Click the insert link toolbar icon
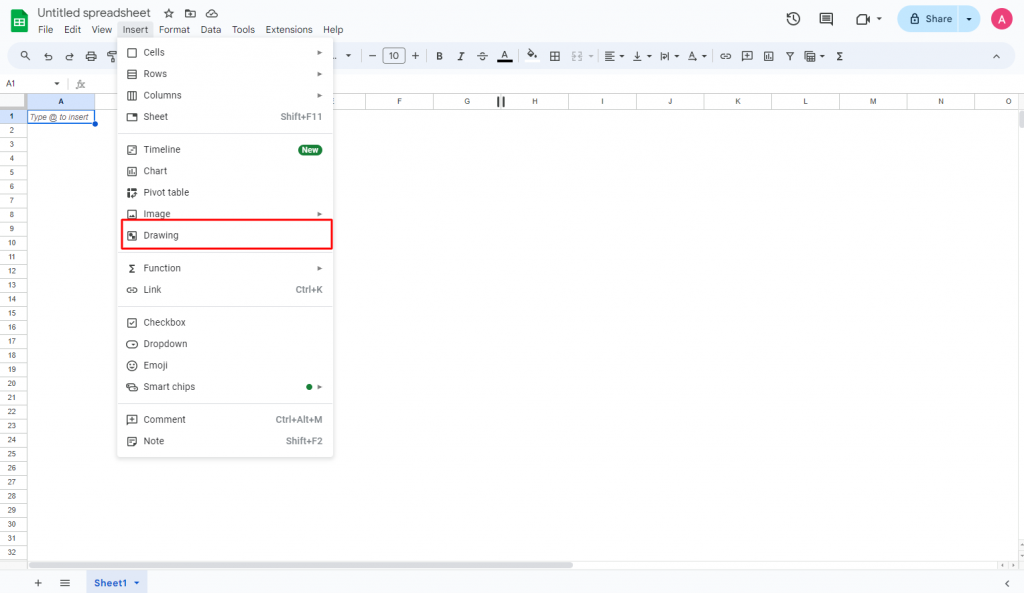The height and width of the screenshot is (593, 1024). [725, 56]
